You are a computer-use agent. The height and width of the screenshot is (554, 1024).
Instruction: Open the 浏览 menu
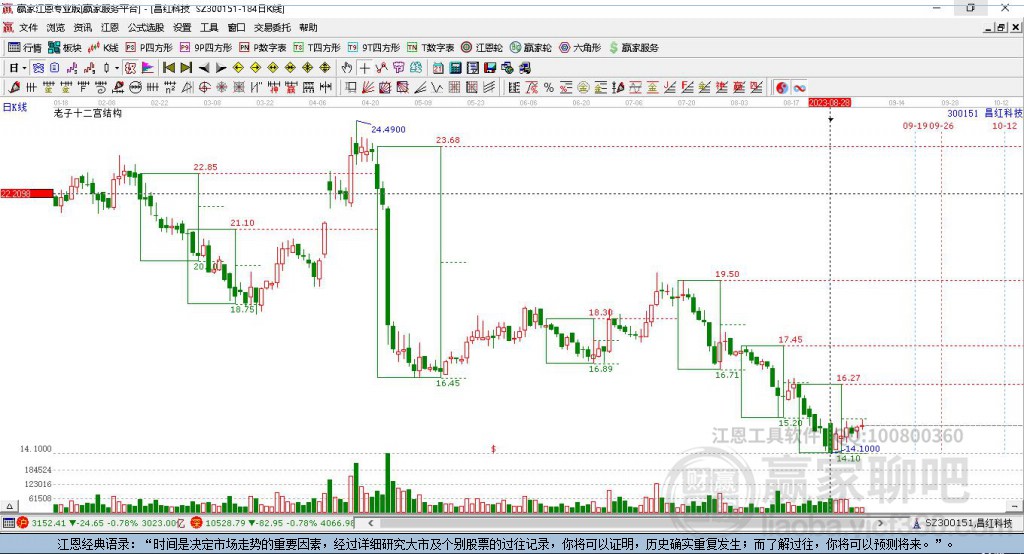[56, 27]
